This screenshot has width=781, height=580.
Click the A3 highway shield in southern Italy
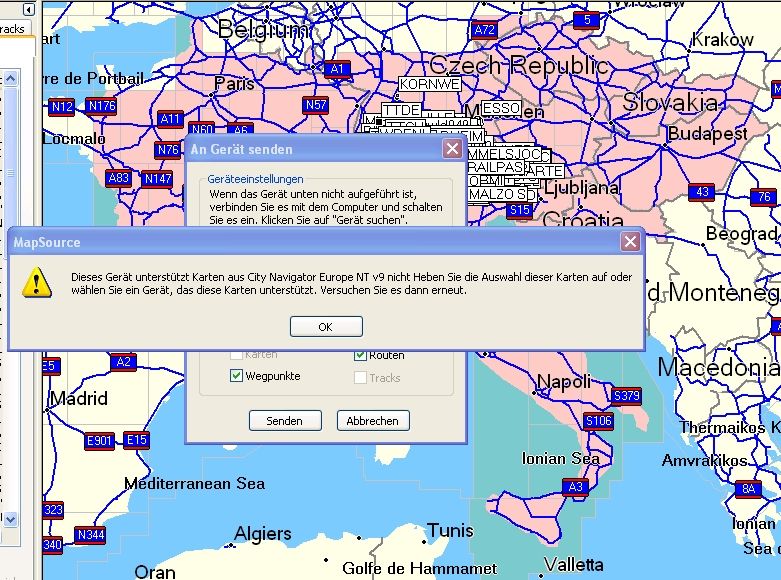coord(575,487)
